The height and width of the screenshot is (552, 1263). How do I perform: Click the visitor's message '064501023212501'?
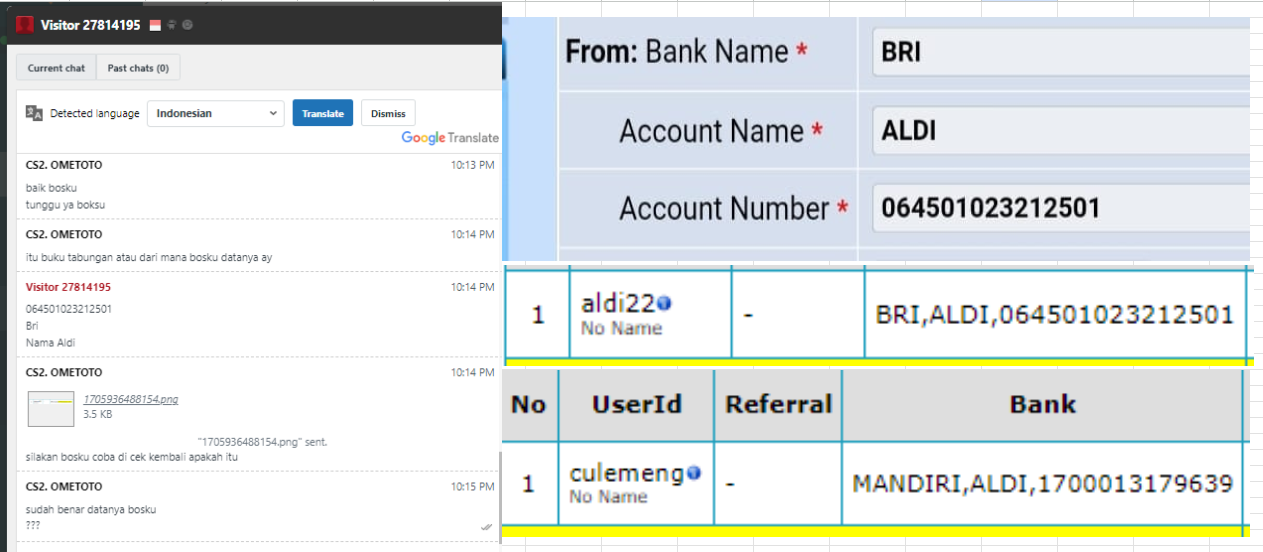[68, 309]
